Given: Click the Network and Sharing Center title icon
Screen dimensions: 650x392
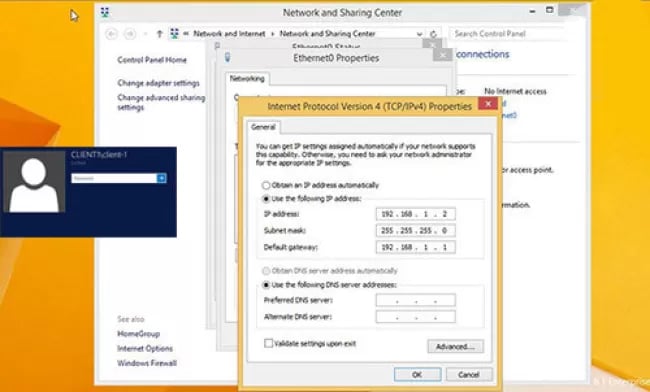Looking at the screenshot, I should pyautogui.click(x=105, y=12).
